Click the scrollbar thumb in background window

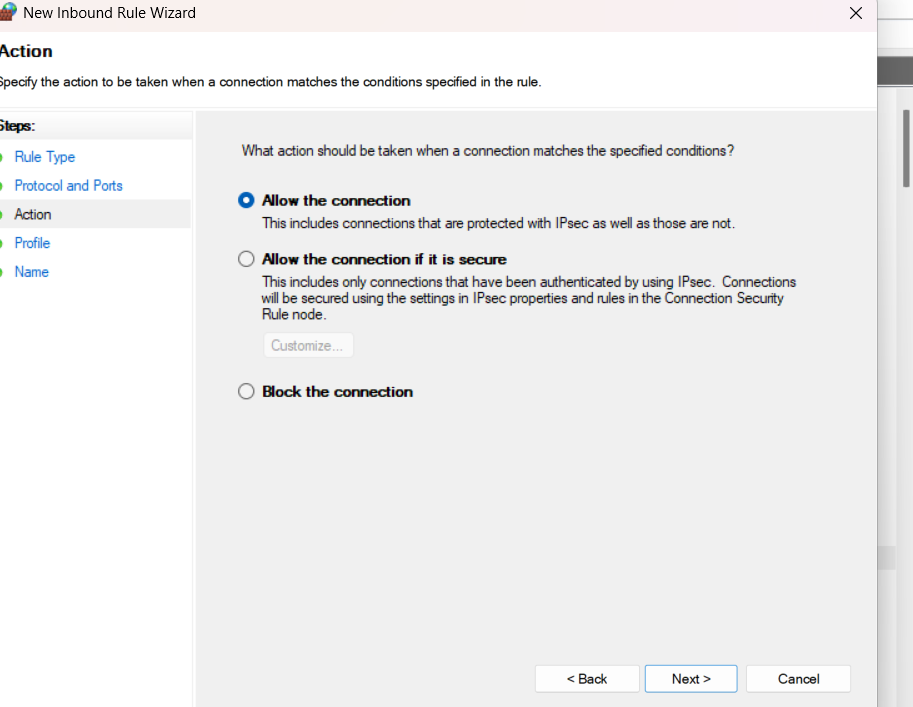point(906,149)
